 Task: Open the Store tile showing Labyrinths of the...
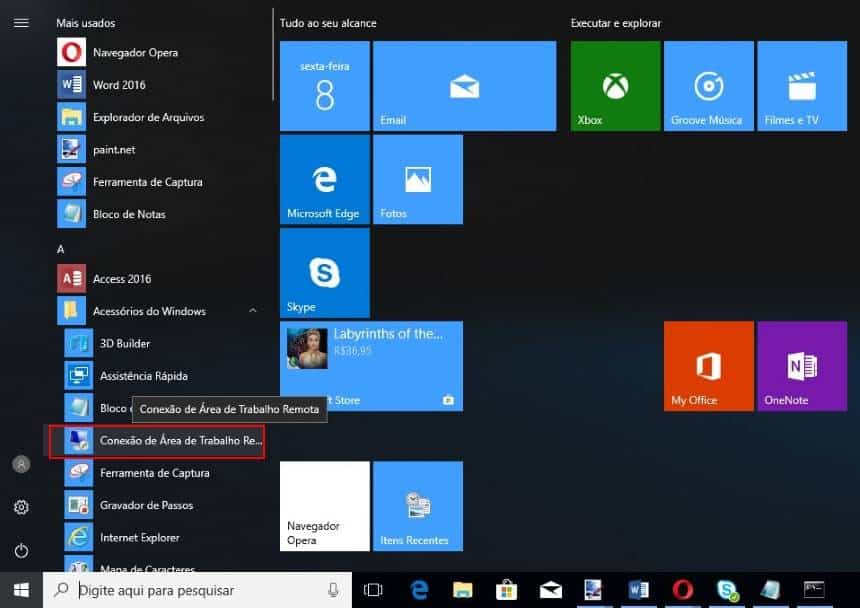coord(371,366)
